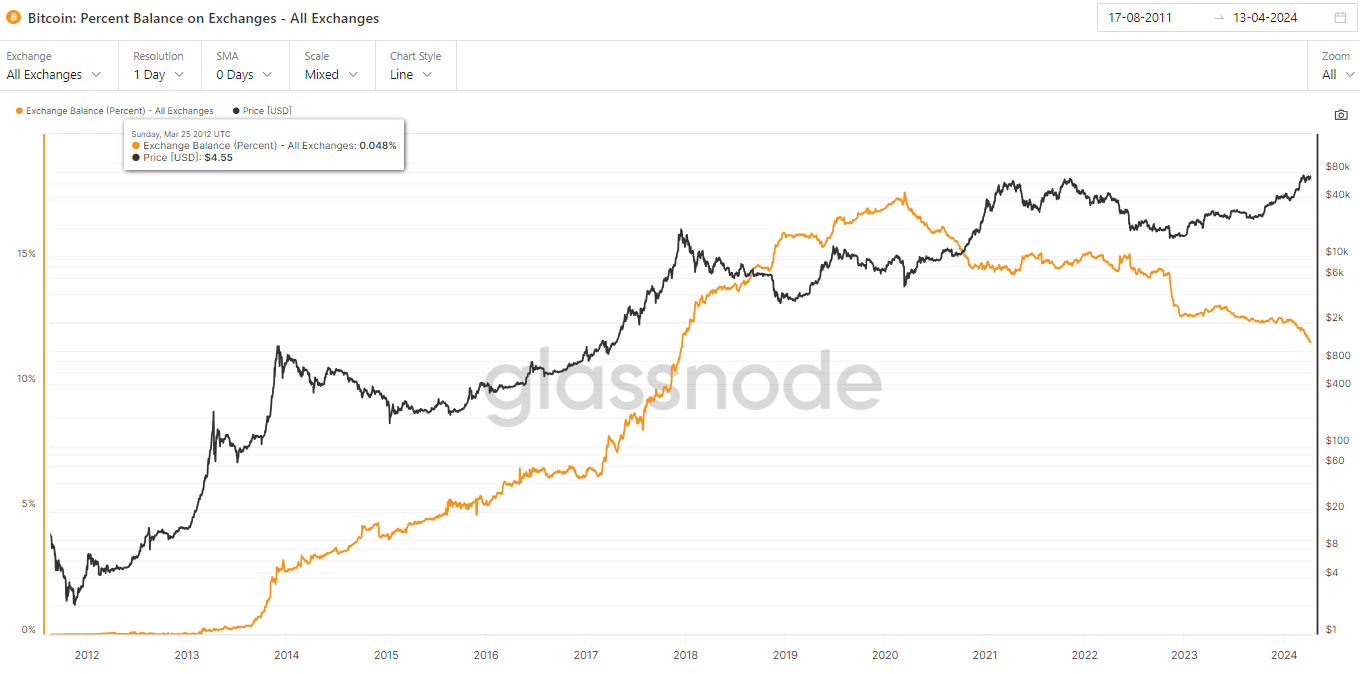Open the calendar date picker icon
Viewport: 1360px width, 674px height.
(1340, 18)
